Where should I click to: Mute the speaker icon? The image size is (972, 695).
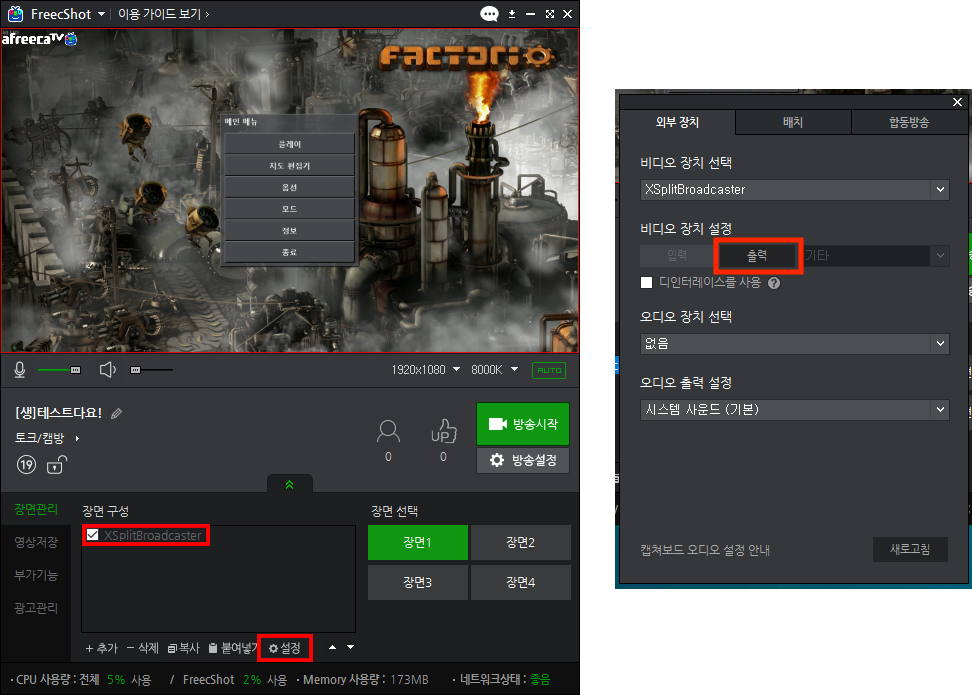tap(108, 370)
